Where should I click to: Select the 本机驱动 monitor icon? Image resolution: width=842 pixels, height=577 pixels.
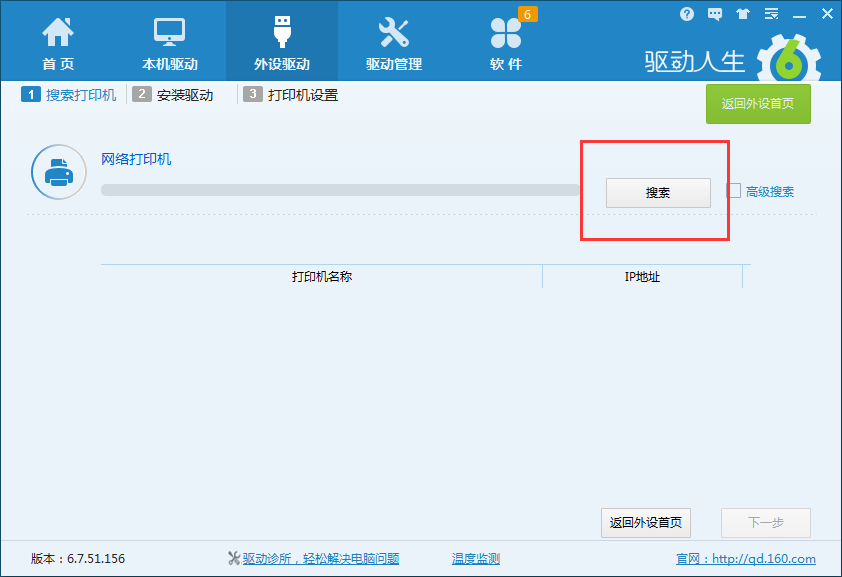point(169,33)
